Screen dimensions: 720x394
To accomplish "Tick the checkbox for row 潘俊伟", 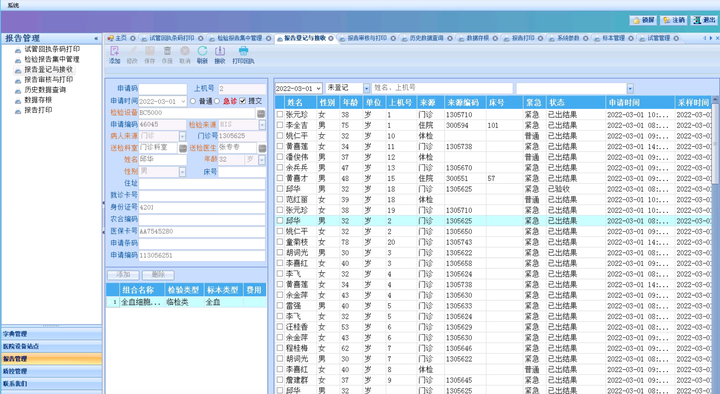I will click(280, 157).
